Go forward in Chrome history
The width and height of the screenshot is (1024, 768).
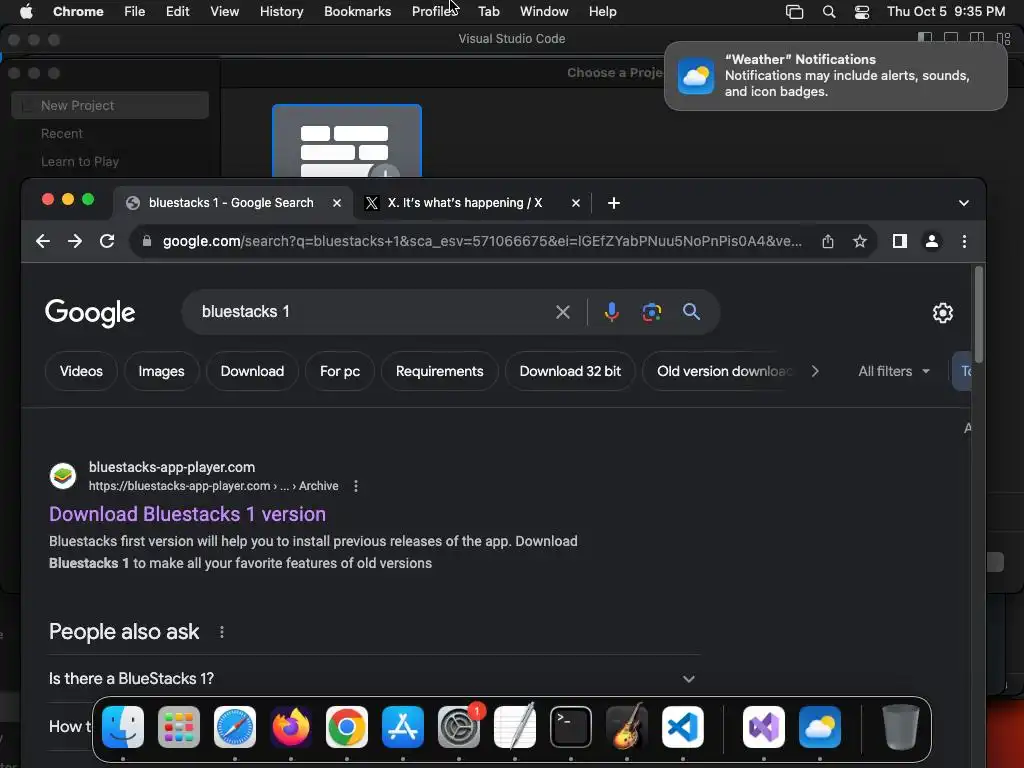[x=75, y=241]
